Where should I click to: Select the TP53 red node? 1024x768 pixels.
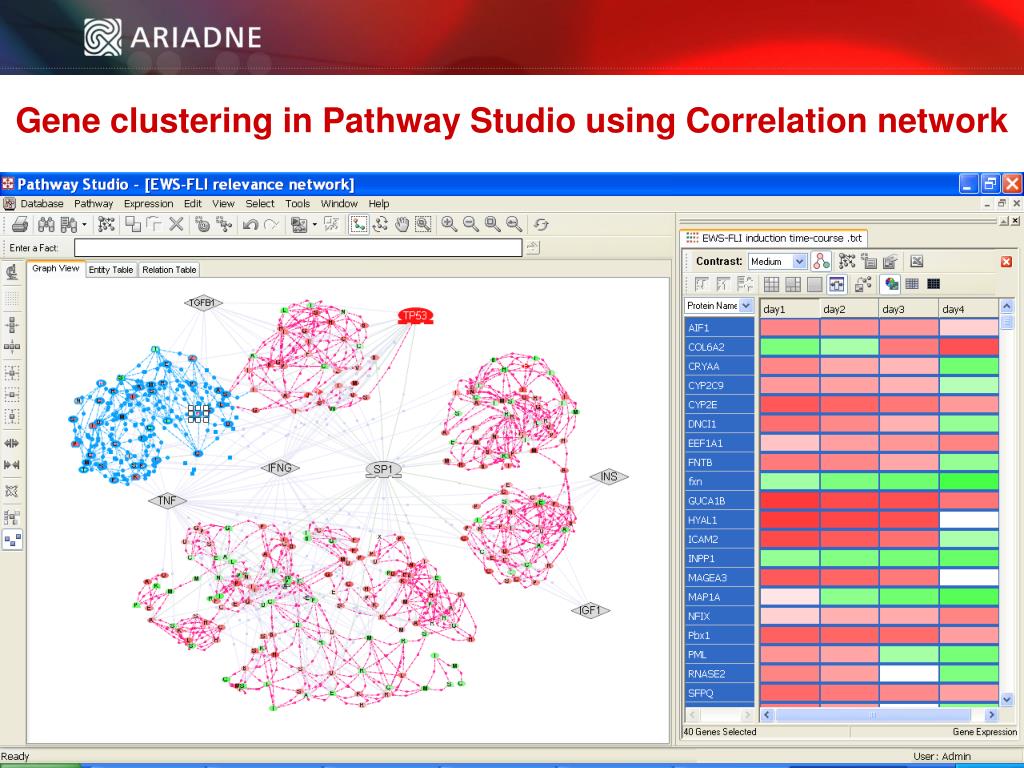pos(415,316)
